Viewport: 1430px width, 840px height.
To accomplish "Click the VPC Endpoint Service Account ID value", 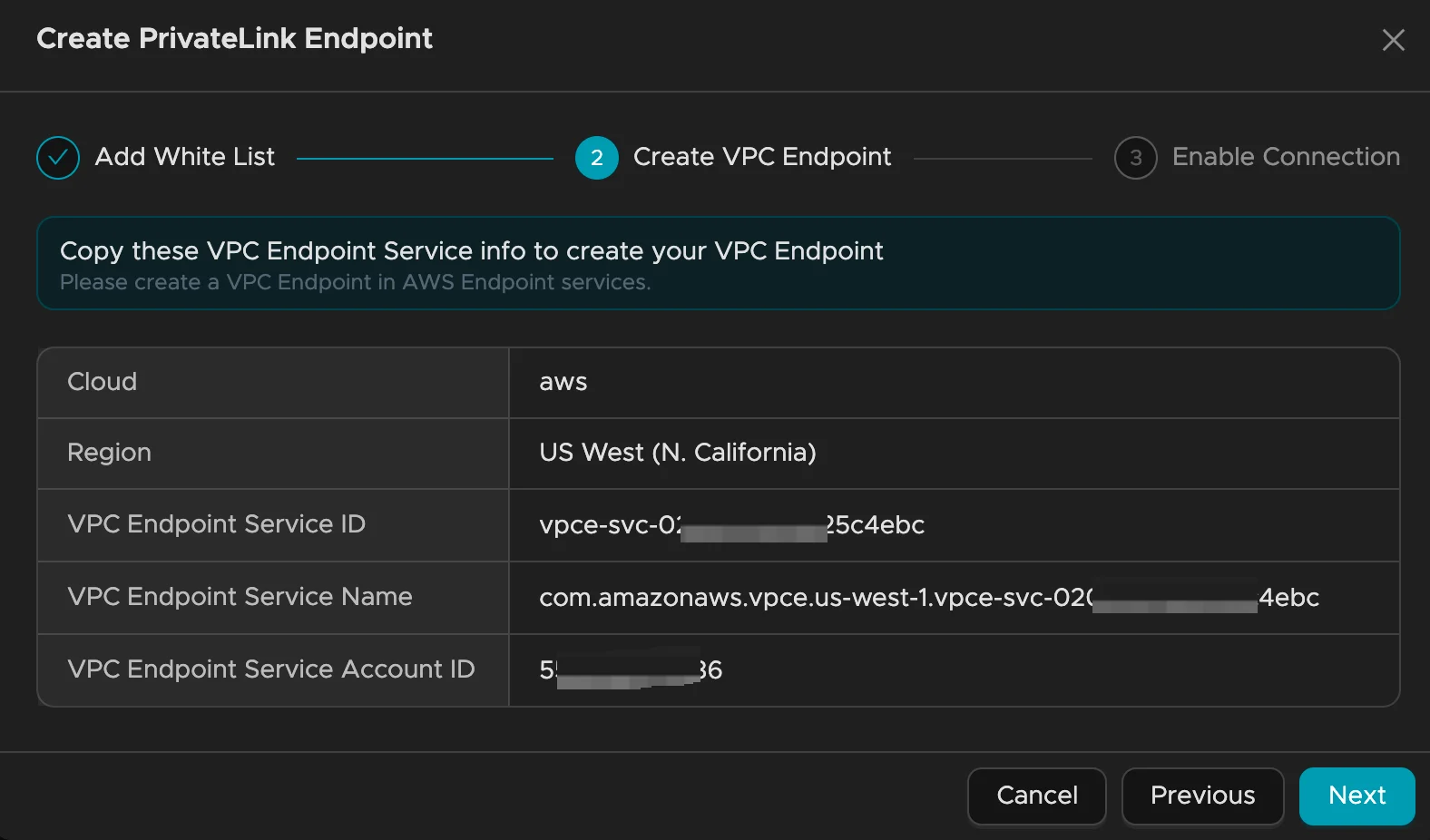I will (x=630, y=670).
